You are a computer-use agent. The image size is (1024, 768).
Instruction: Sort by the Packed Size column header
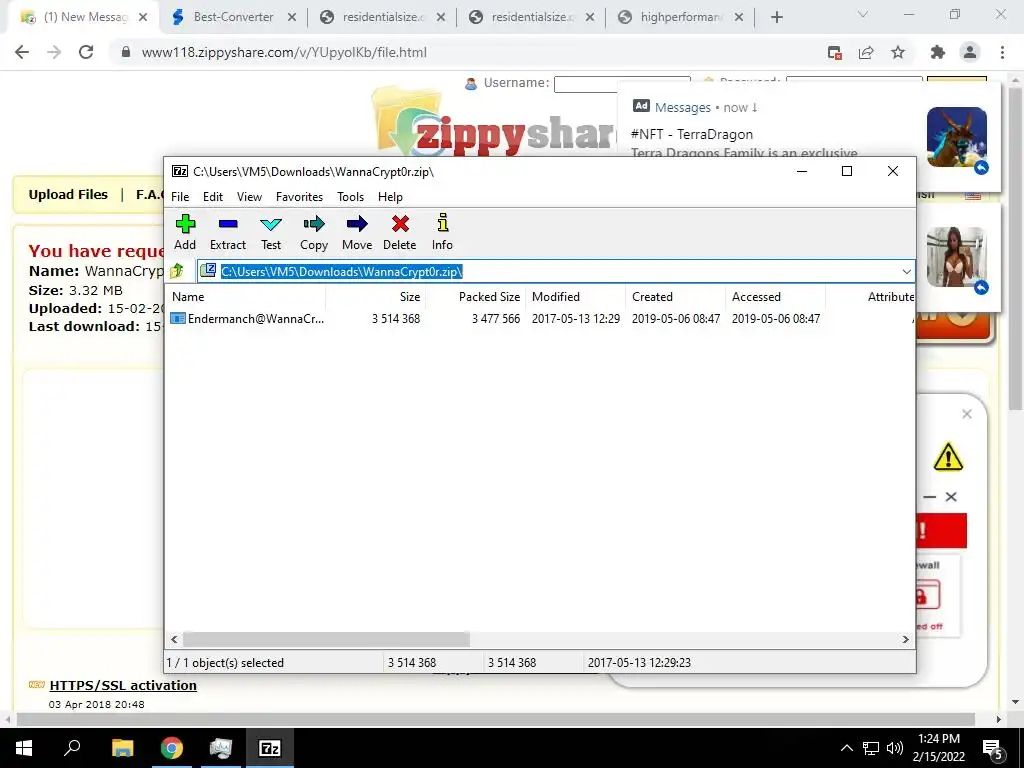pyautogui.click(x=475, y=296)
